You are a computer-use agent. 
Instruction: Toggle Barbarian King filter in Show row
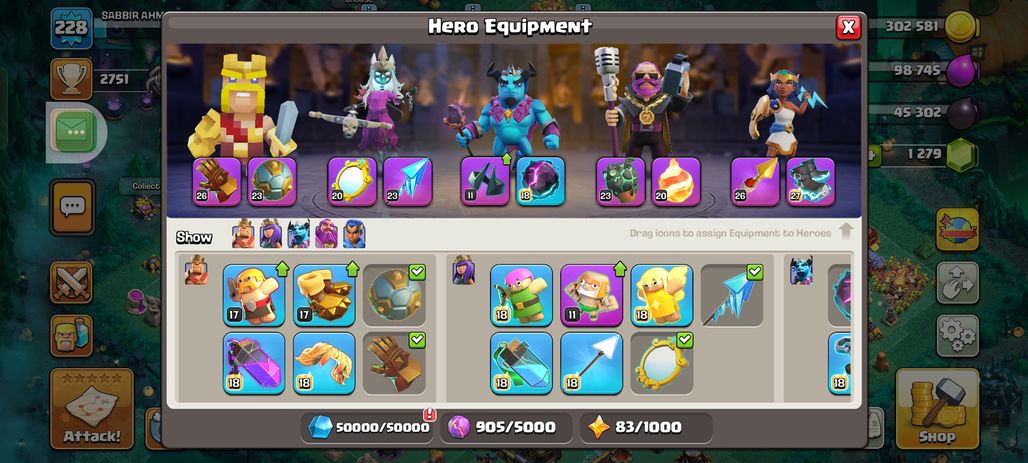[243, 234]
